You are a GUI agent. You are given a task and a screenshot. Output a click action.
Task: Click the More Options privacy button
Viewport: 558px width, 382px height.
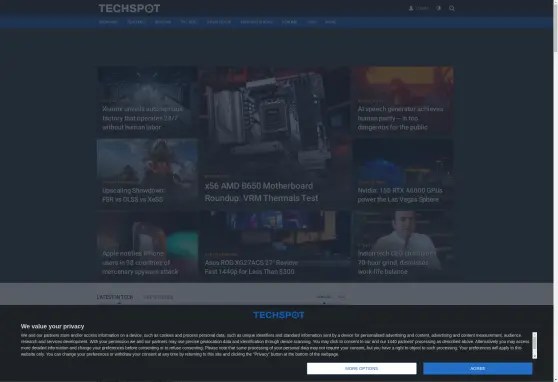(x=362, y=368)
